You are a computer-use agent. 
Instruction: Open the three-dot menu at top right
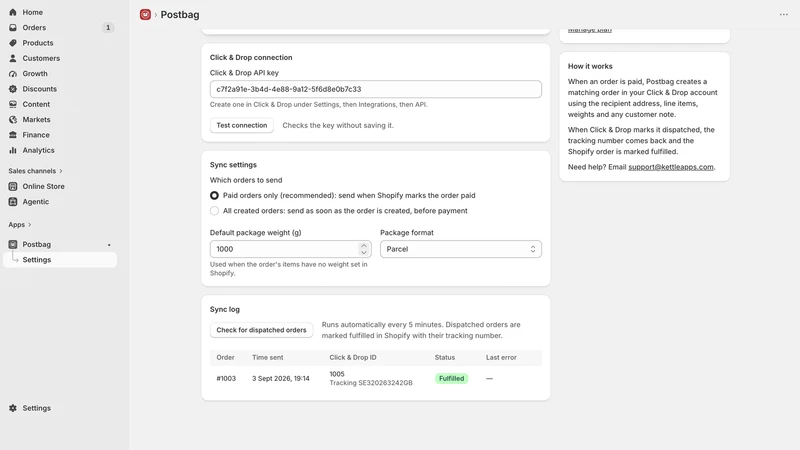(784, 14)
